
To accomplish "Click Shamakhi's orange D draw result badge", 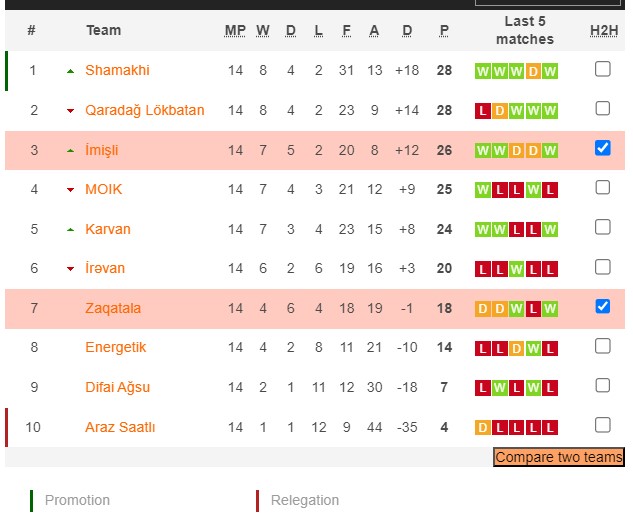I will (x=533, y=71).
